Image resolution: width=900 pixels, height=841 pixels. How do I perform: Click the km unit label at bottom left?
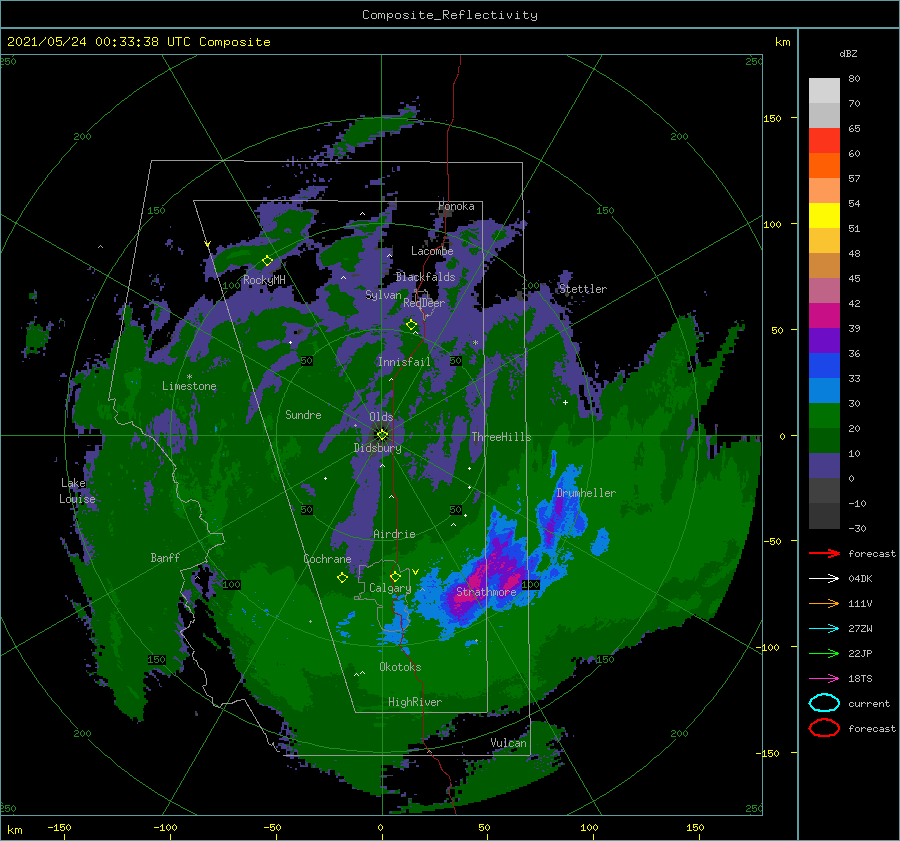click(x=14, y=830)
